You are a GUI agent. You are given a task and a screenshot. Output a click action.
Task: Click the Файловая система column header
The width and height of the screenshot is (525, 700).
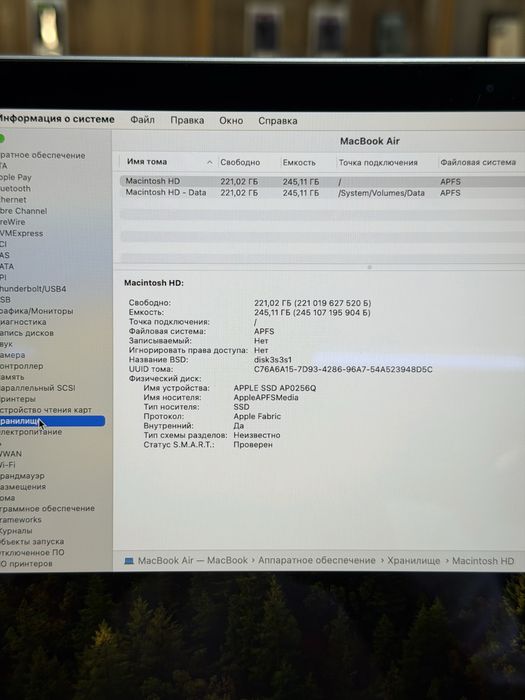[x=478, y=162]
